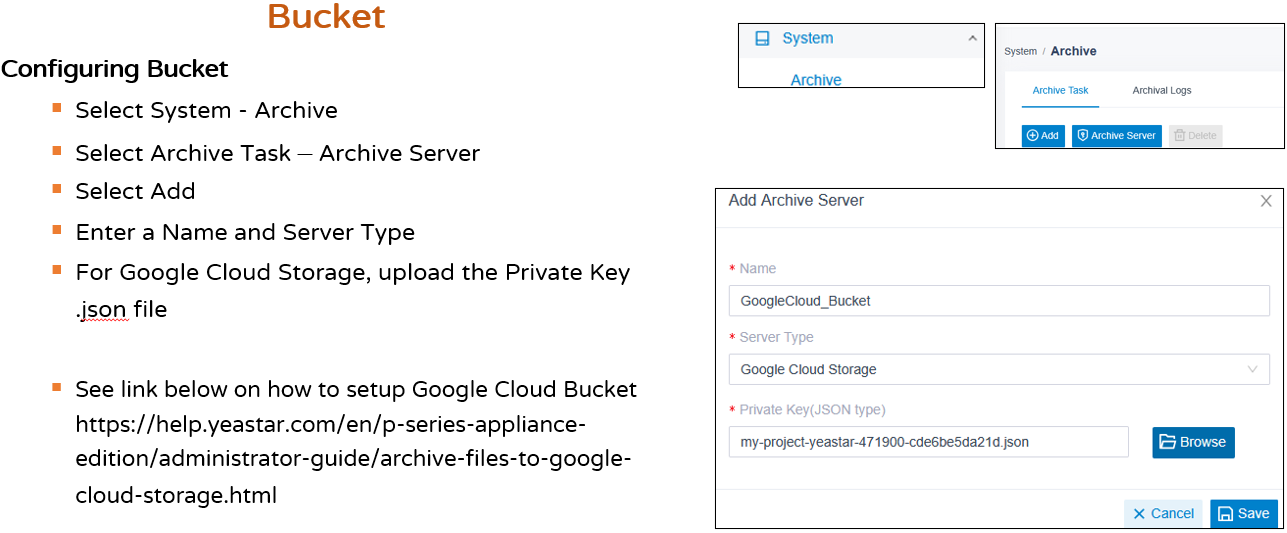
Task: Close the Add Archive Server dialog
Action: pos(1266,201)
